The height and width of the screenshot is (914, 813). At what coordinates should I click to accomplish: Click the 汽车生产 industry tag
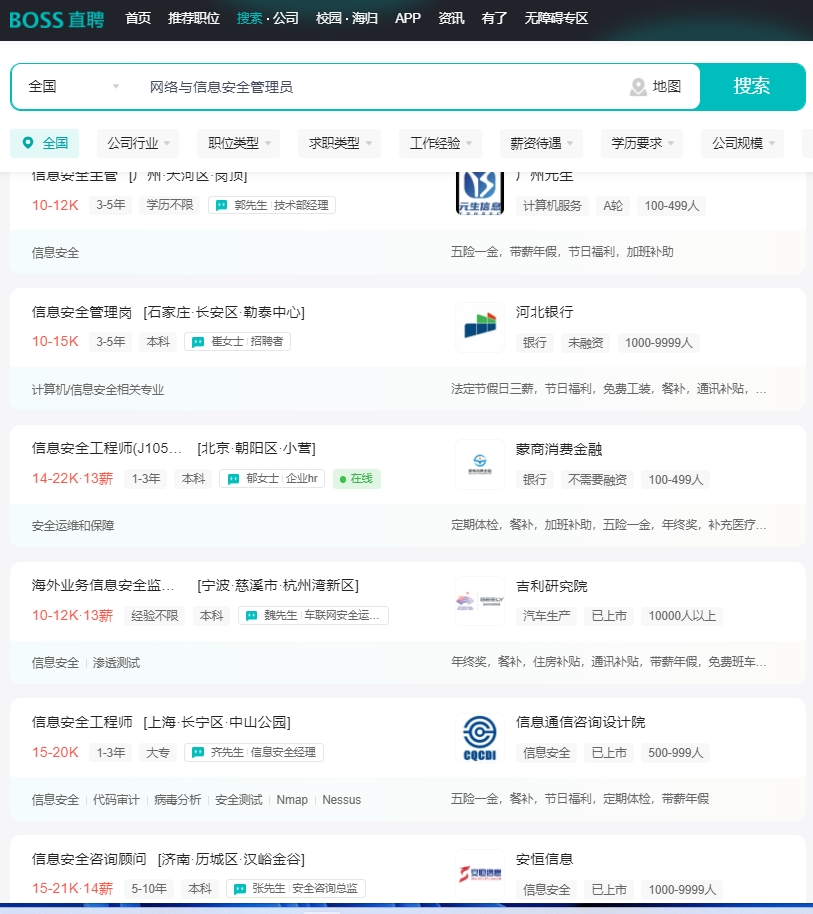[x=546, y=616]
